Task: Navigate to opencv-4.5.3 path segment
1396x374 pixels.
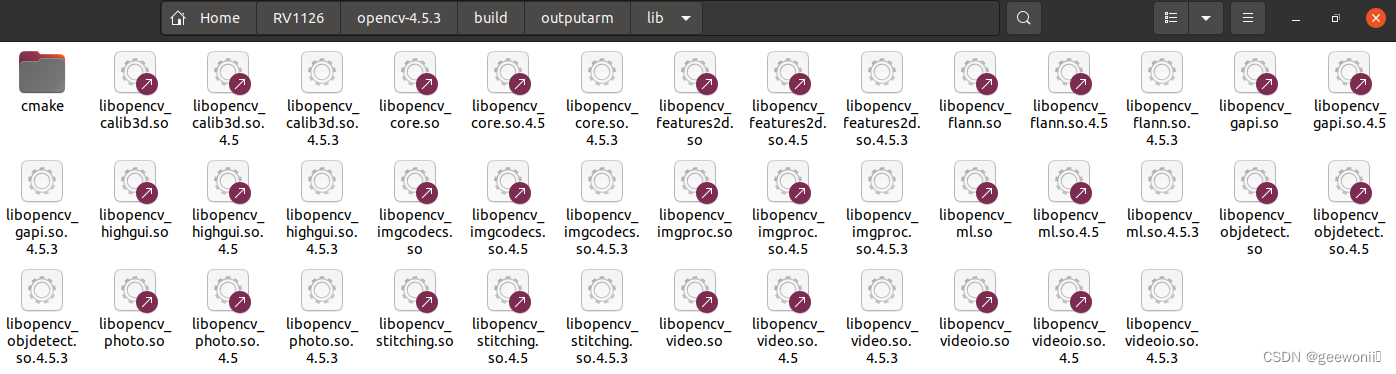Action: tap(399, 18)
